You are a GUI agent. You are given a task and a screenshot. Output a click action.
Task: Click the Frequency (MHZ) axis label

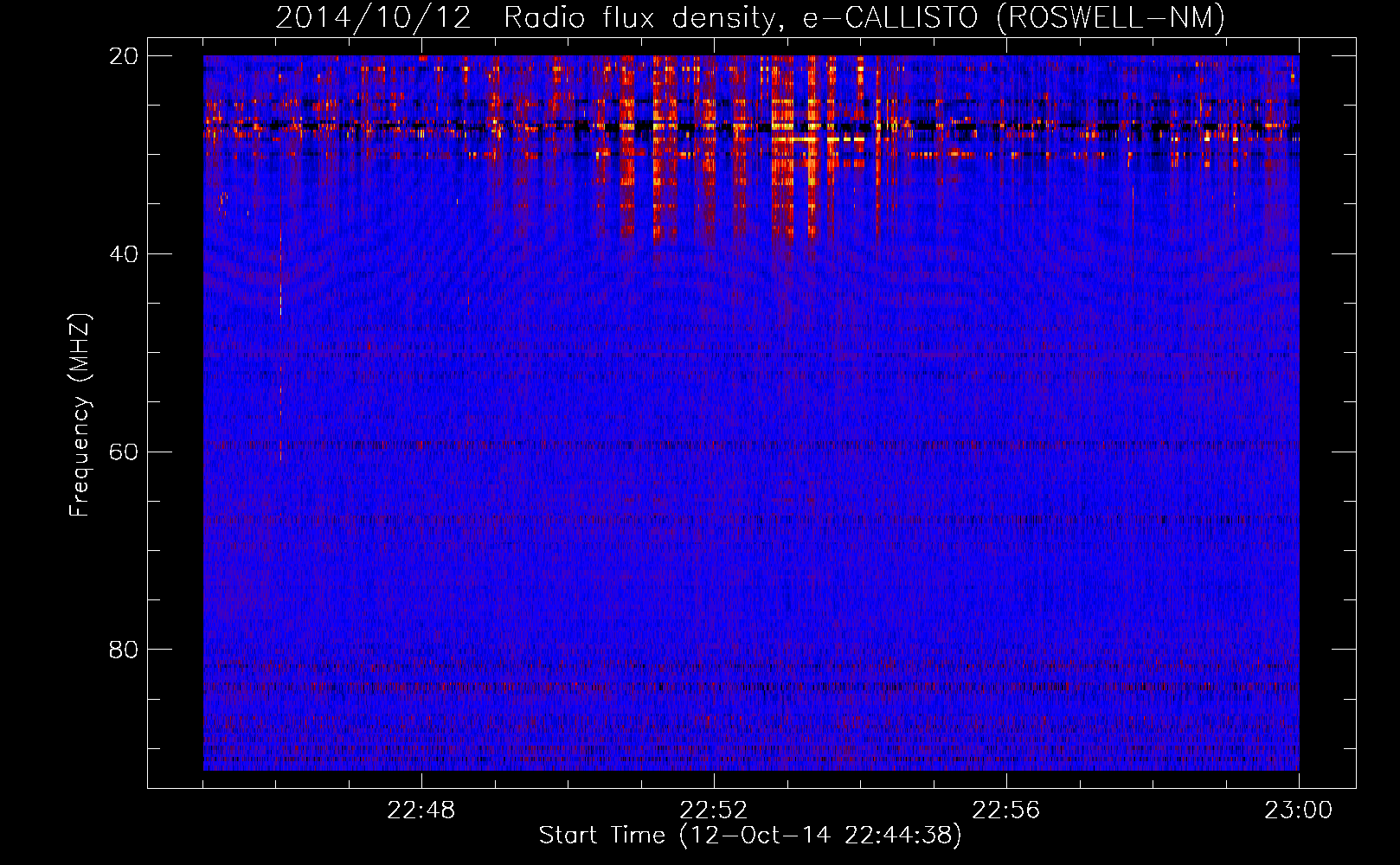point(80,415)
